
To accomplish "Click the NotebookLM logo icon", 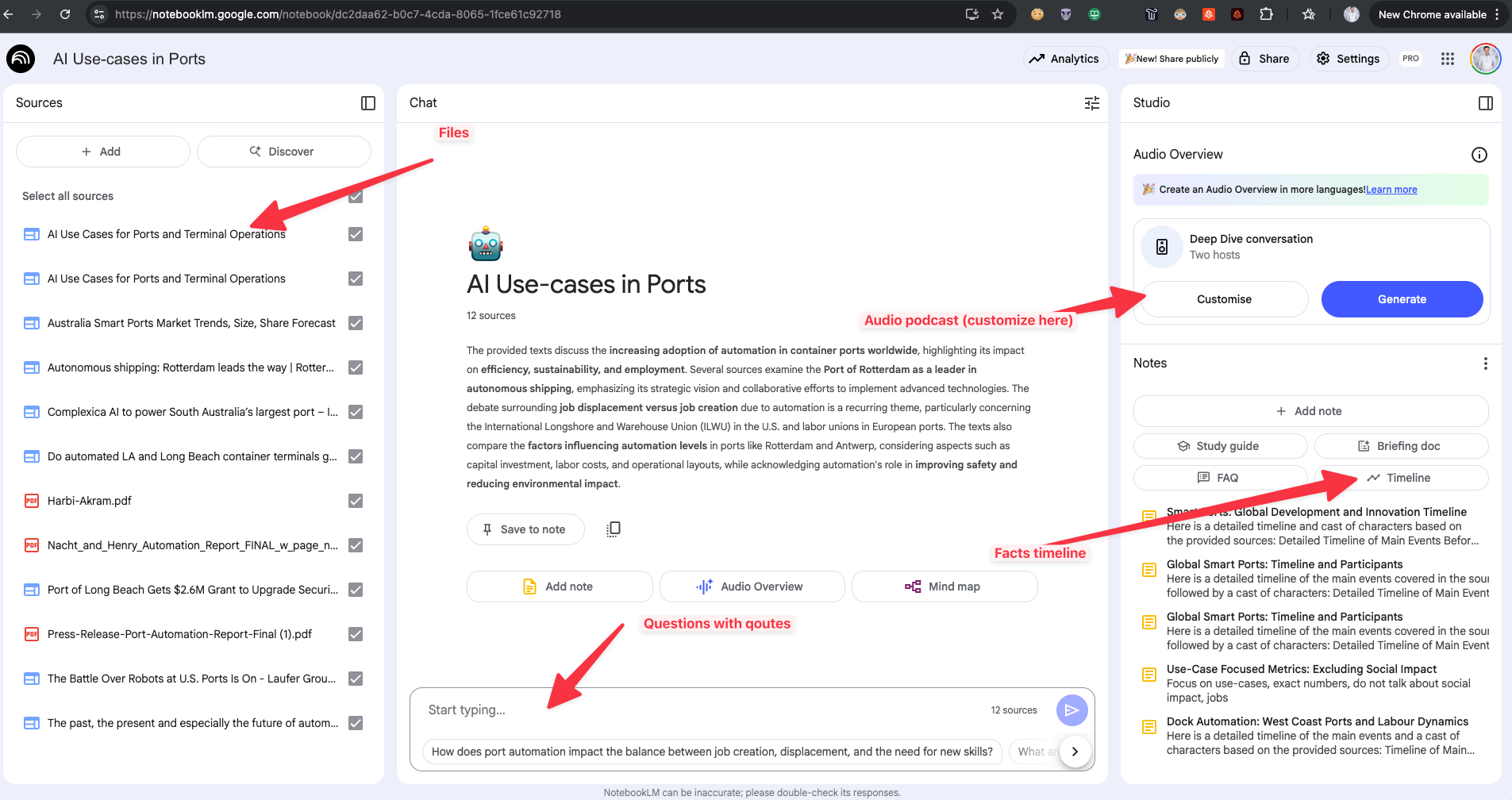I will coord(21,59).
